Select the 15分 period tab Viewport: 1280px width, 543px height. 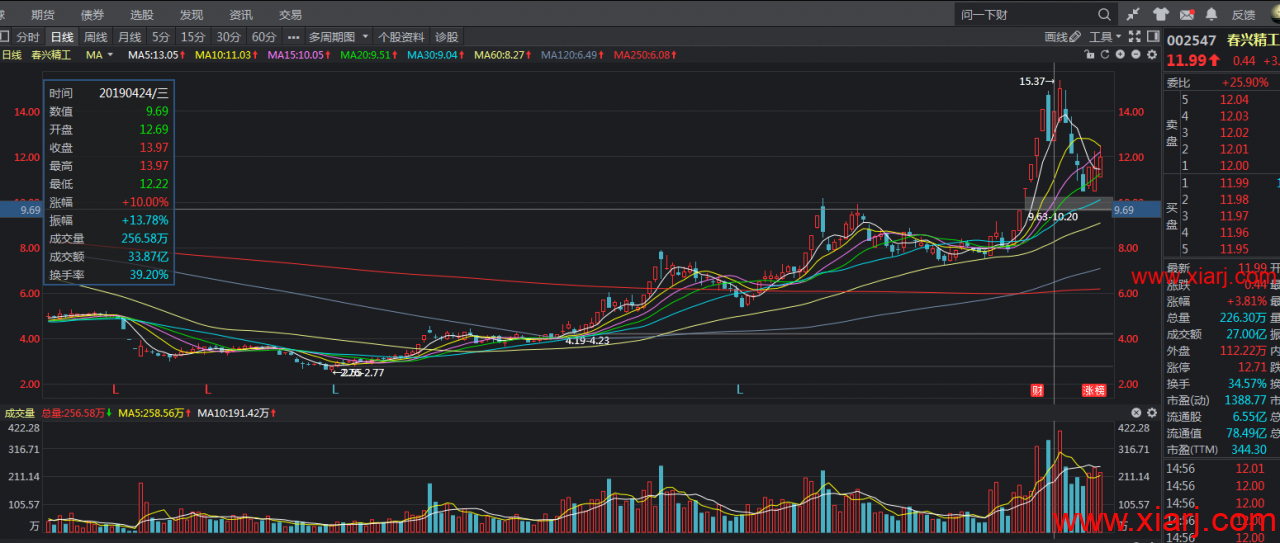tap(193, 37)
